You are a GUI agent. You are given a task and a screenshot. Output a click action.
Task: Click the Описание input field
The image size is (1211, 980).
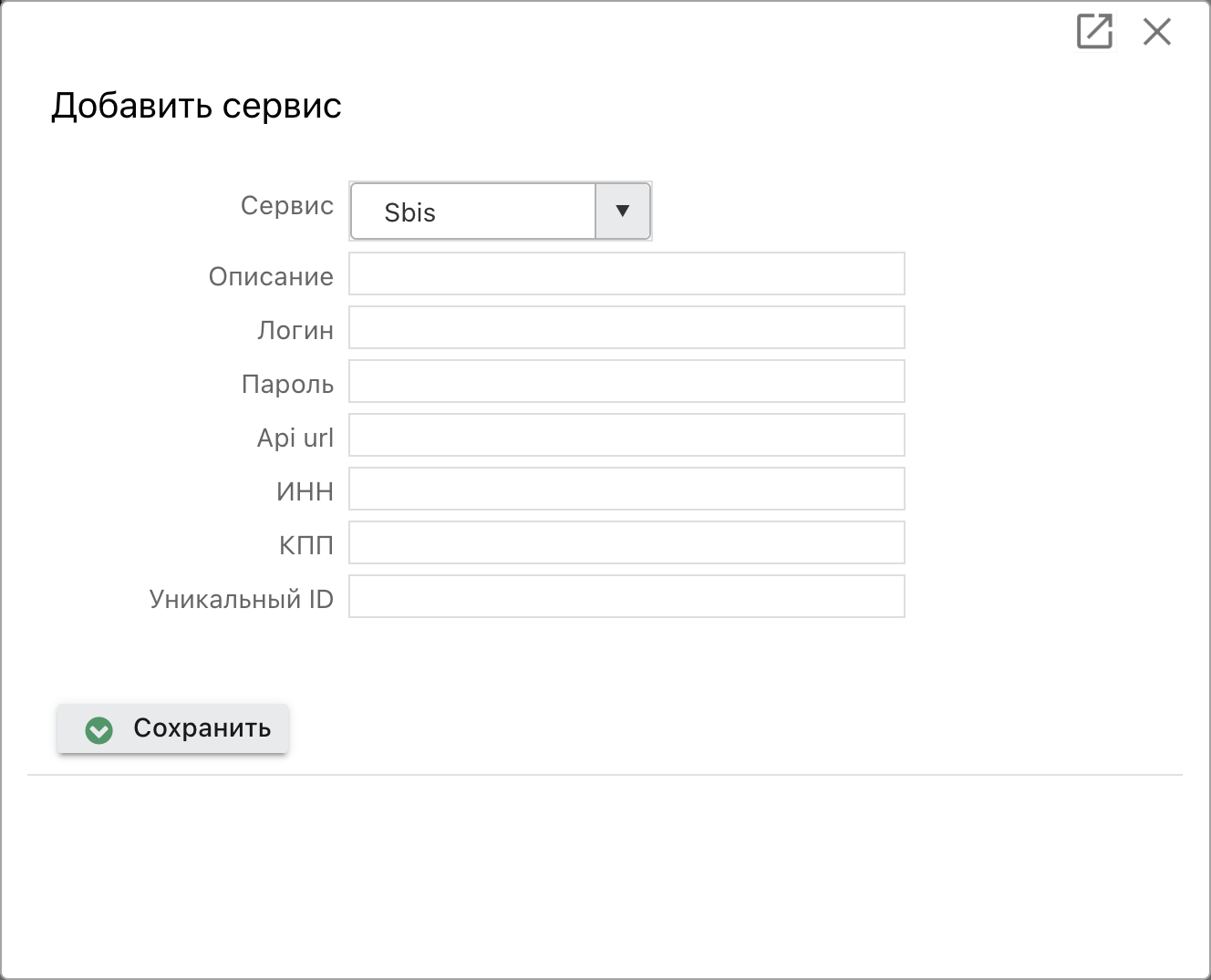[x=626, y=273]
